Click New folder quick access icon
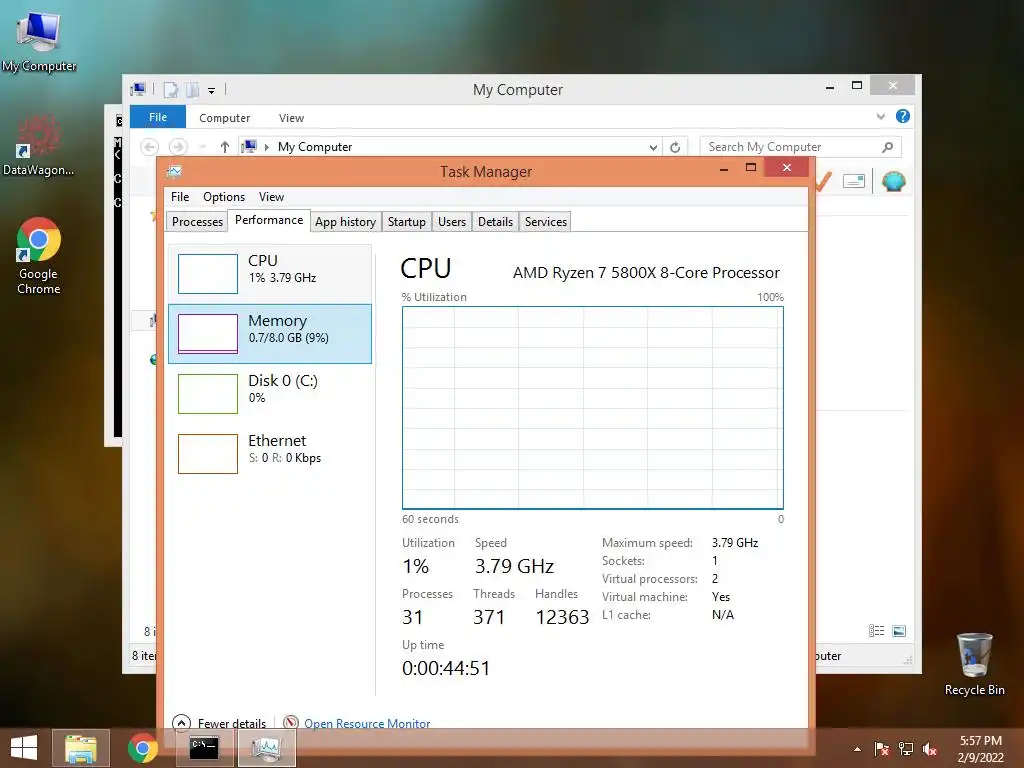This screenshot has height=768, width=1024. (x=193, y=90)
